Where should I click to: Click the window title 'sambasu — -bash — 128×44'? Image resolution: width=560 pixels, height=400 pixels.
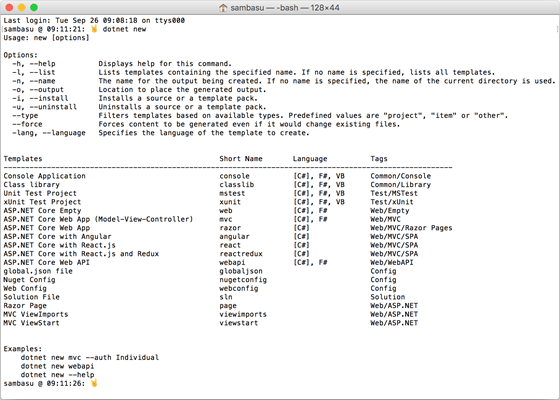coord(285,8)
